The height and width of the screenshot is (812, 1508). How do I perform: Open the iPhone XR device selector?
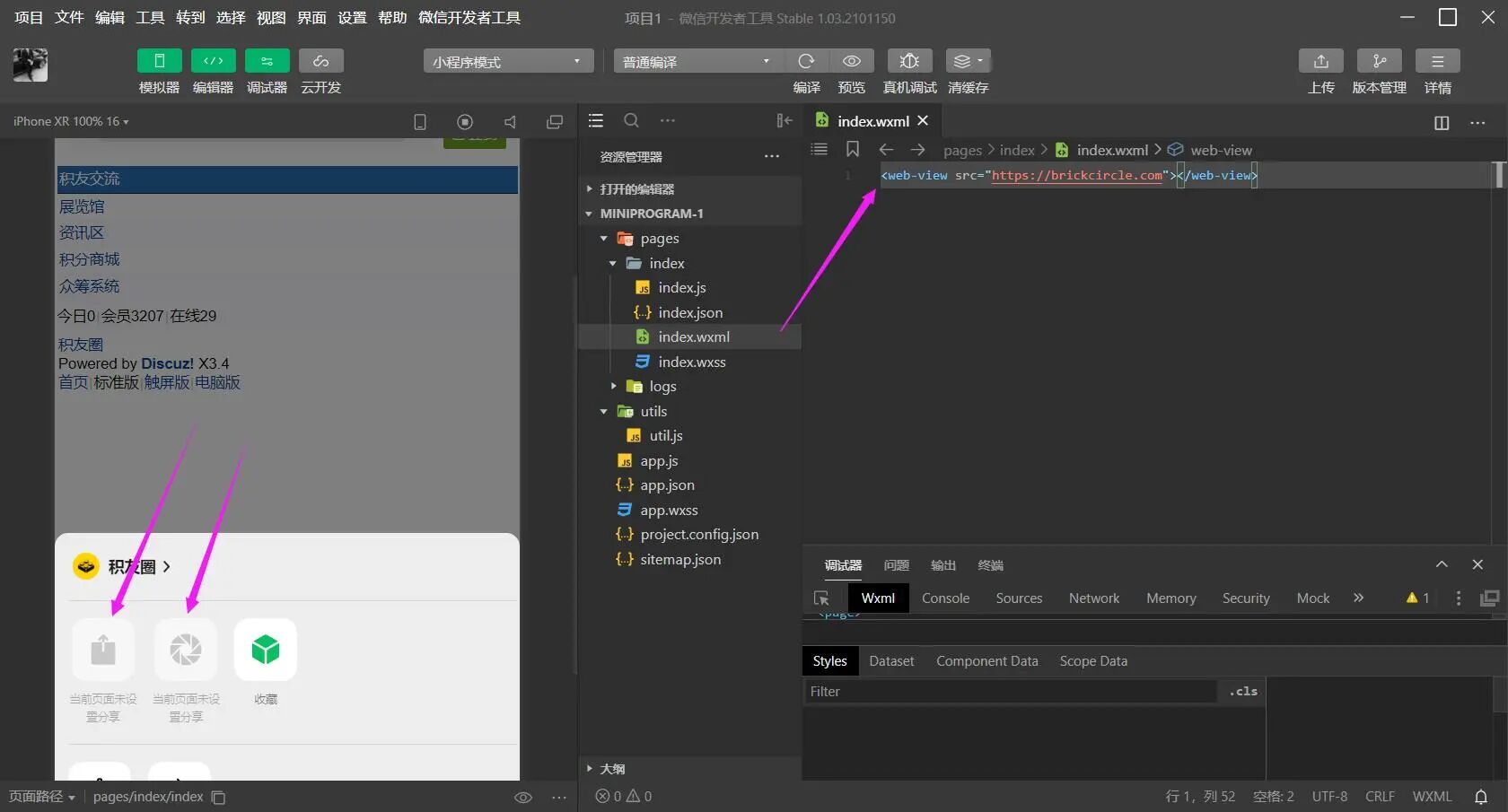71,121
